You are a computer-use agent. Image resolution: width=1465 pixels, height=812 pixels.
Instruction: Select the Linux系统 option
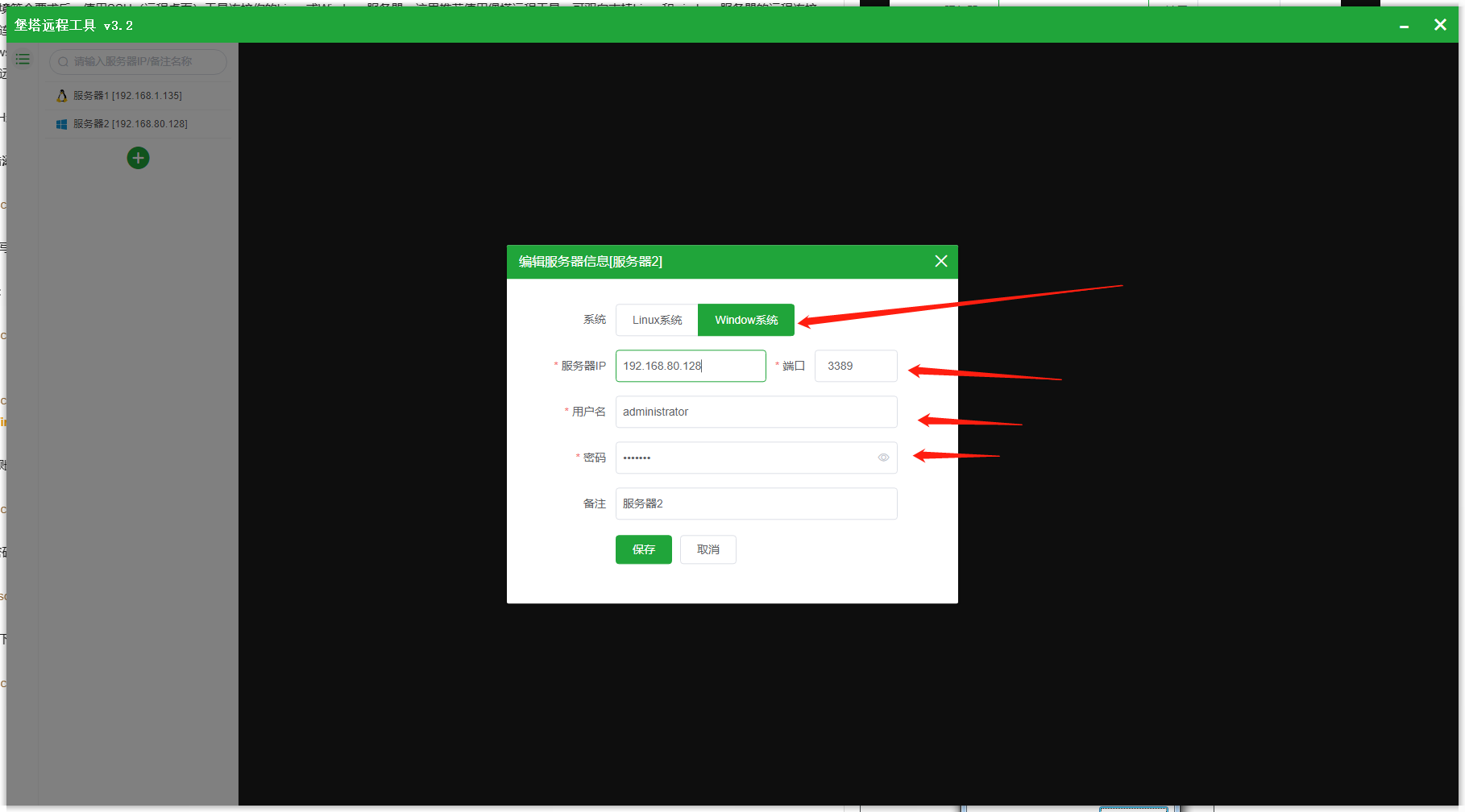[657, 320]
